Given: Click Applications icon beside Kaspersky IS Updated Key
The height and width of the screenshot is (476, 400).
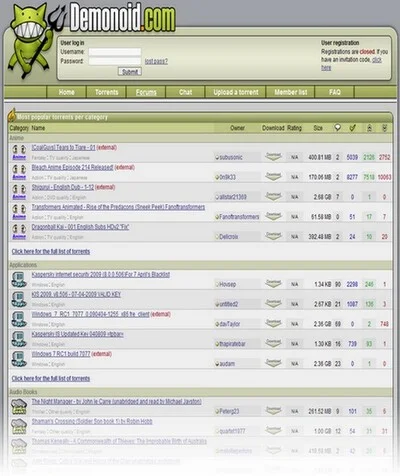Looking at the screenshot, I should click(19, 339).
